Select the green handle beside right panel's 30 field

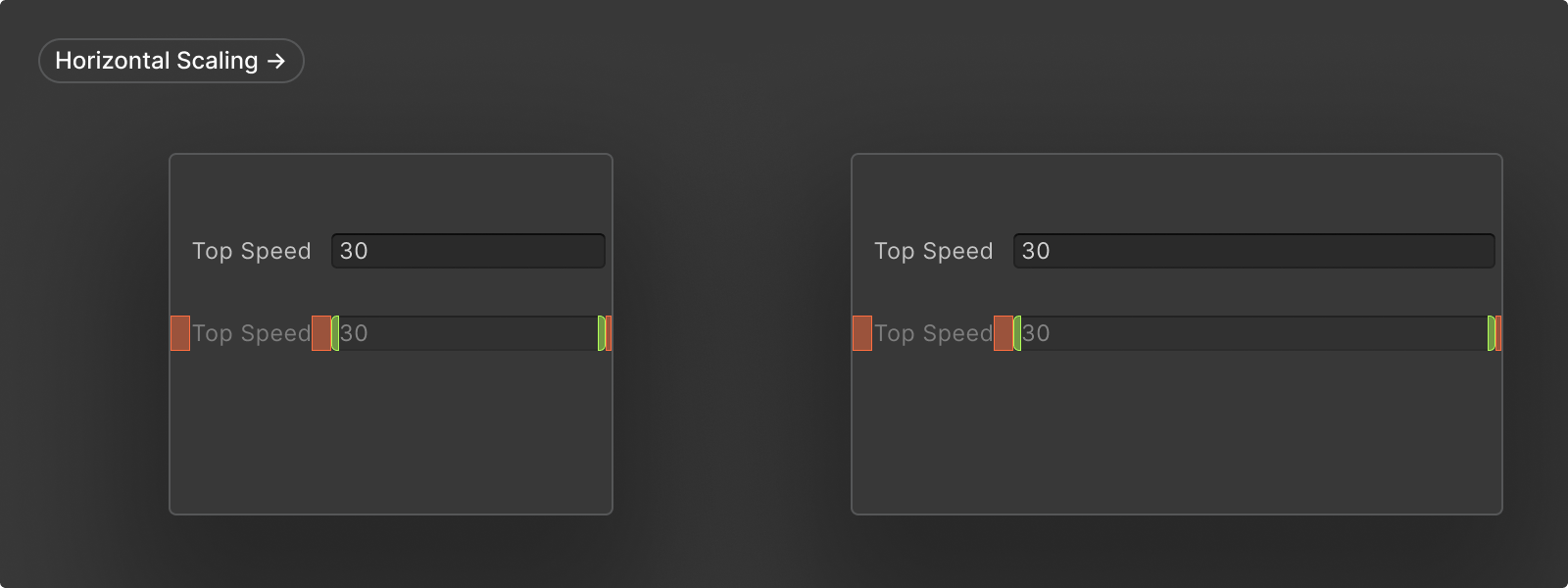click(x=1017, y=333)
